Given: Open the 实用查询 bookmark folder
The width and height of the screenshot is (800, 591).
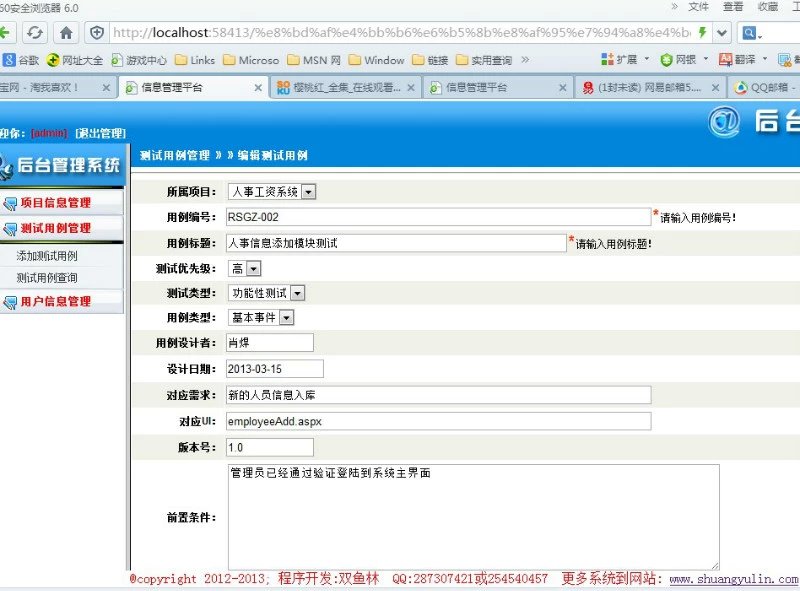Looking at the screenshot, I should (484, 60).
